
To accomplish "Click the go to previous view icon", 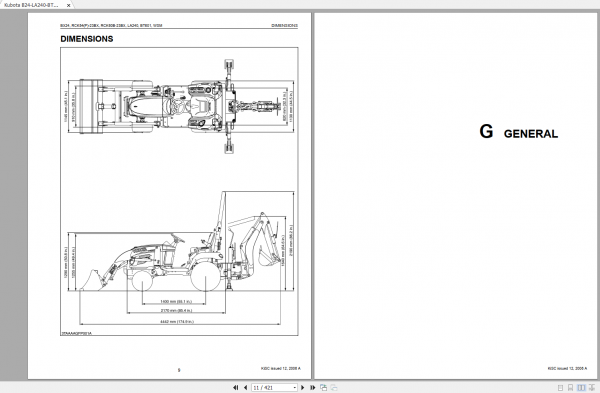I will [323, 388].
